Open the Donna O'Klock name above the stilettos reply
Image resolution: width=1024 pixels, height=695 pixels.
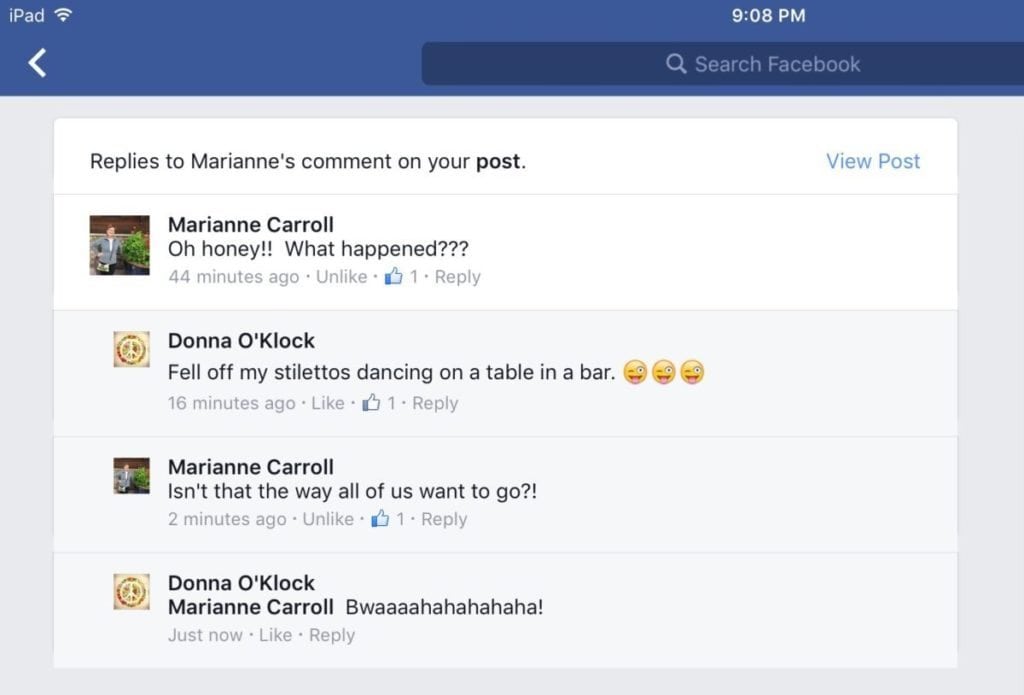point(241,340)
